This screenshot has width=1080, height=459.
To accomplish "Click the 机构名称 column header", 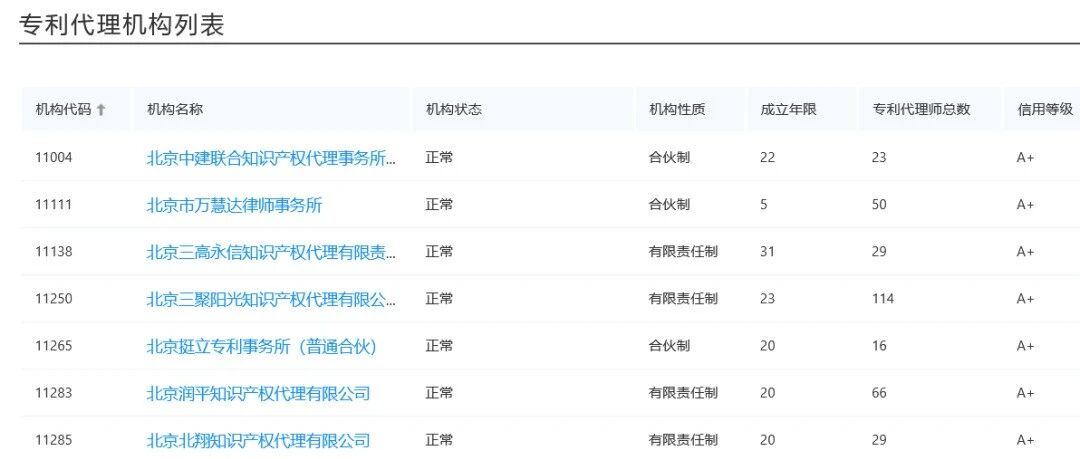I will tap(272, 109).
